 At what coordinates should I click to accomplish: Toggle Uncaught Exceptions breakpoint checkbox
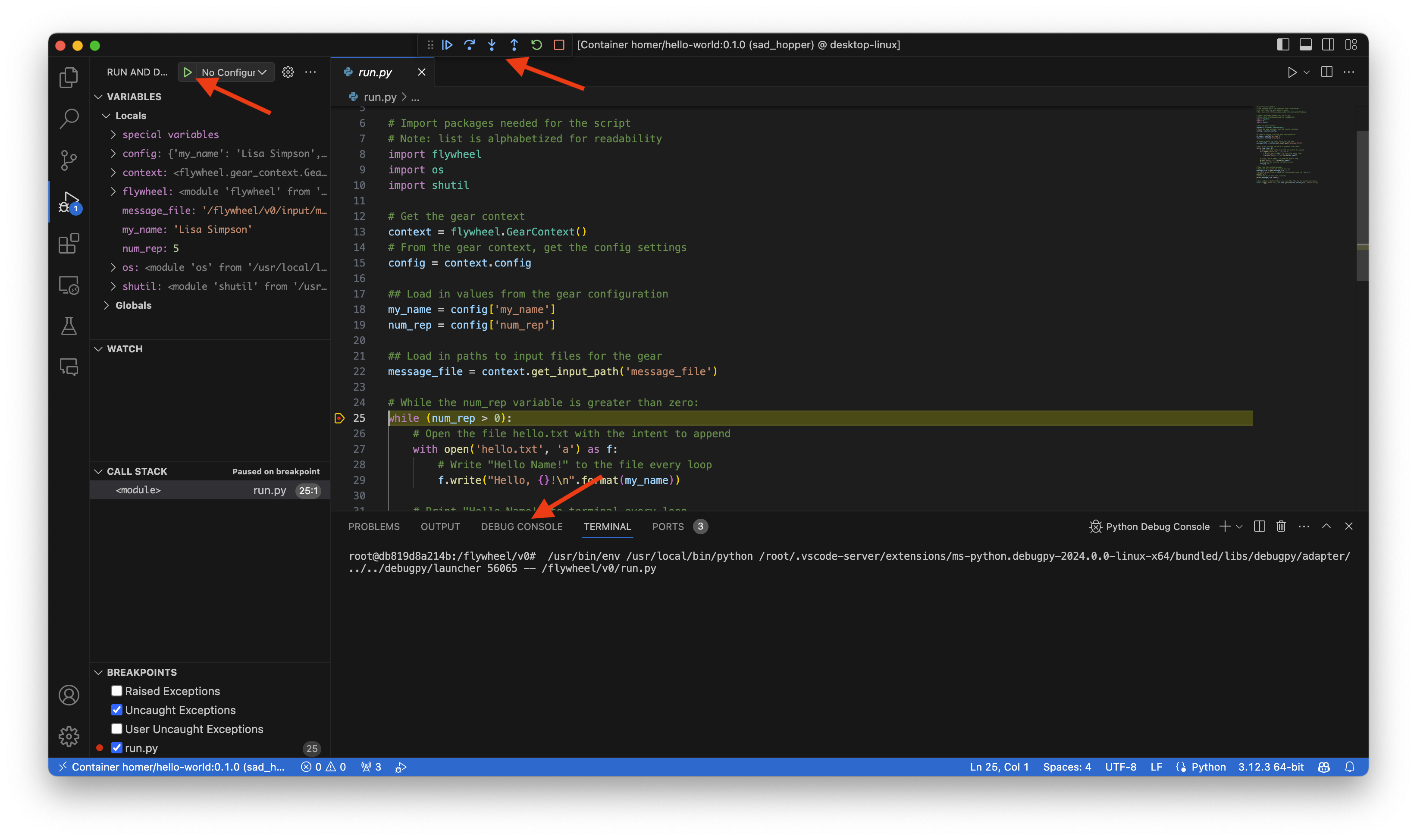click(116, 710)
